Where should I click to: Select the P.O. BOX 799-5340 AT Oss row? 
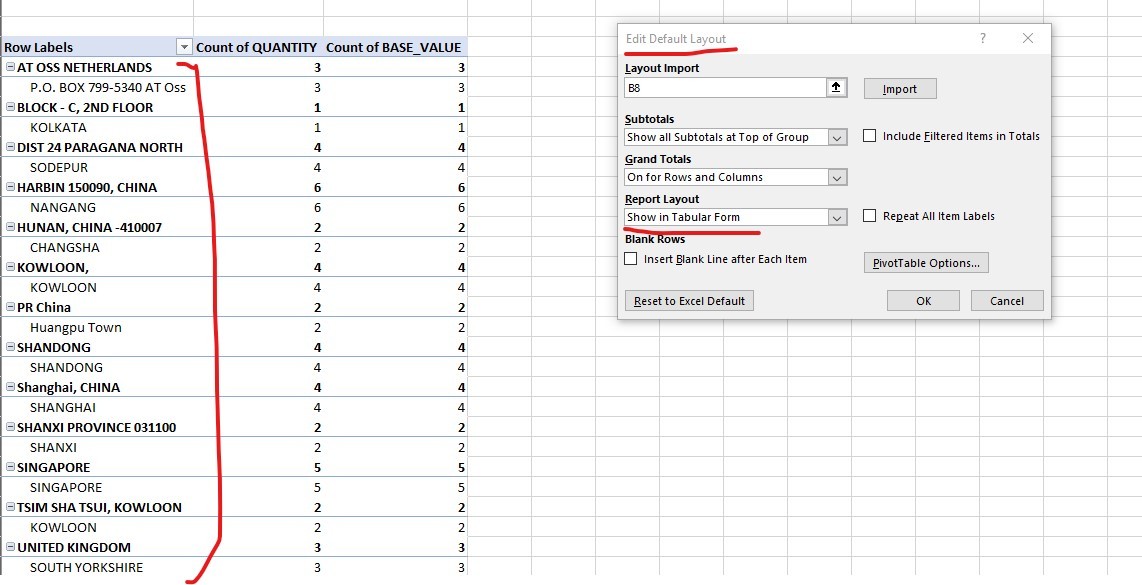tap(108, 87)
